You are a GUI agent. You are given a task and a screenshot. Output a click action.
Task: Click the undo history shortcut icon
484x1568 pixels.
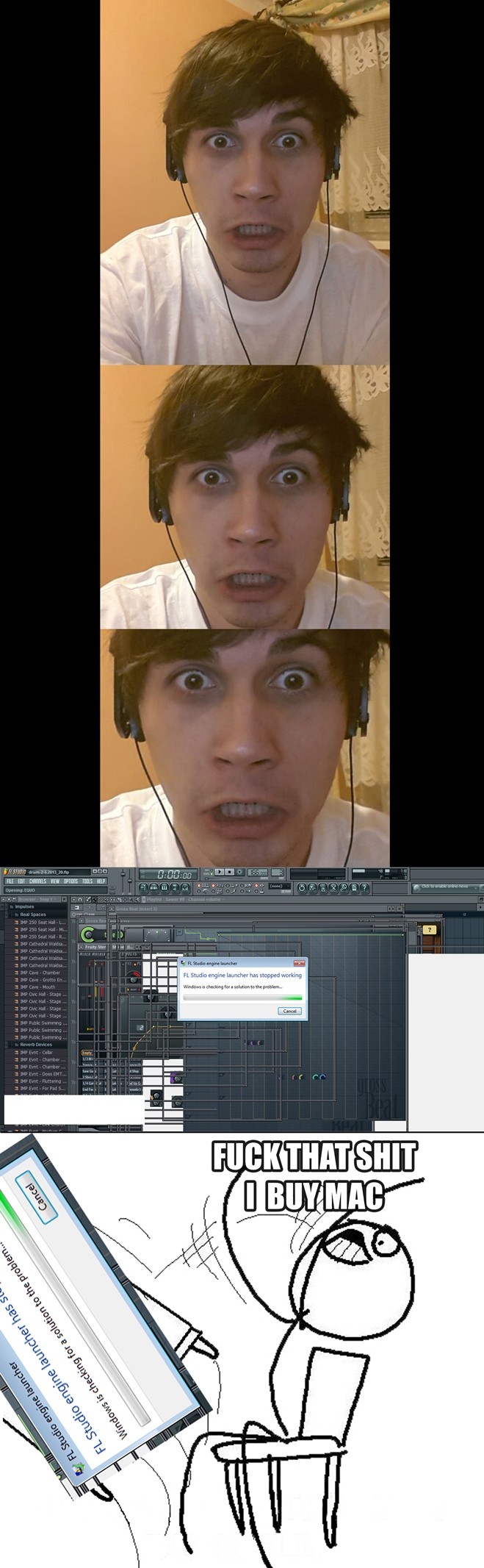click(301, 888)
